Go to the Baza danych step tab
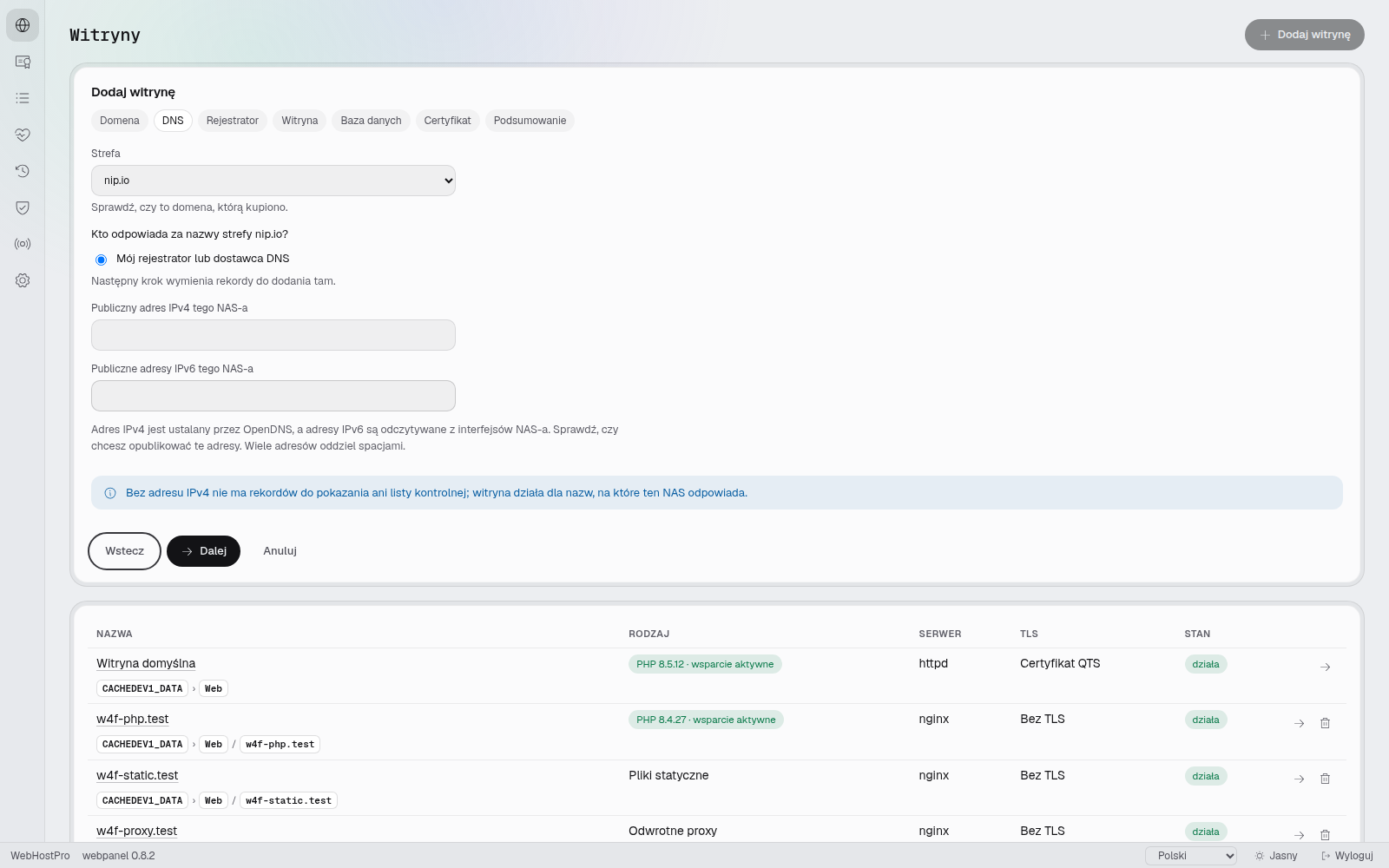1389x868 pixels. (371, 121)
